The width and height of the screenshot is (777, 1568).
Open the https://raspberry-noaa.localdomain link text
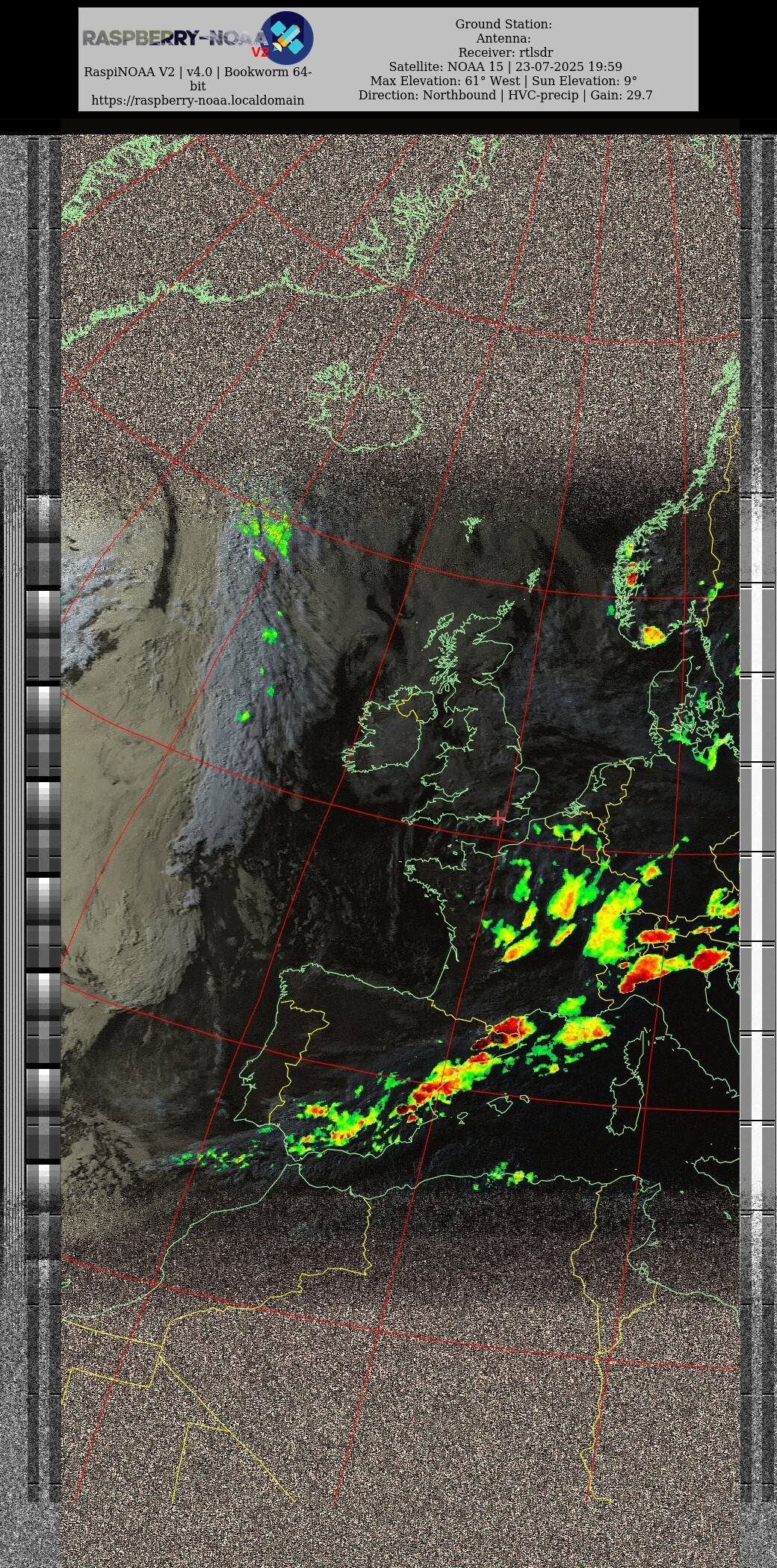(x=198, y=100)
